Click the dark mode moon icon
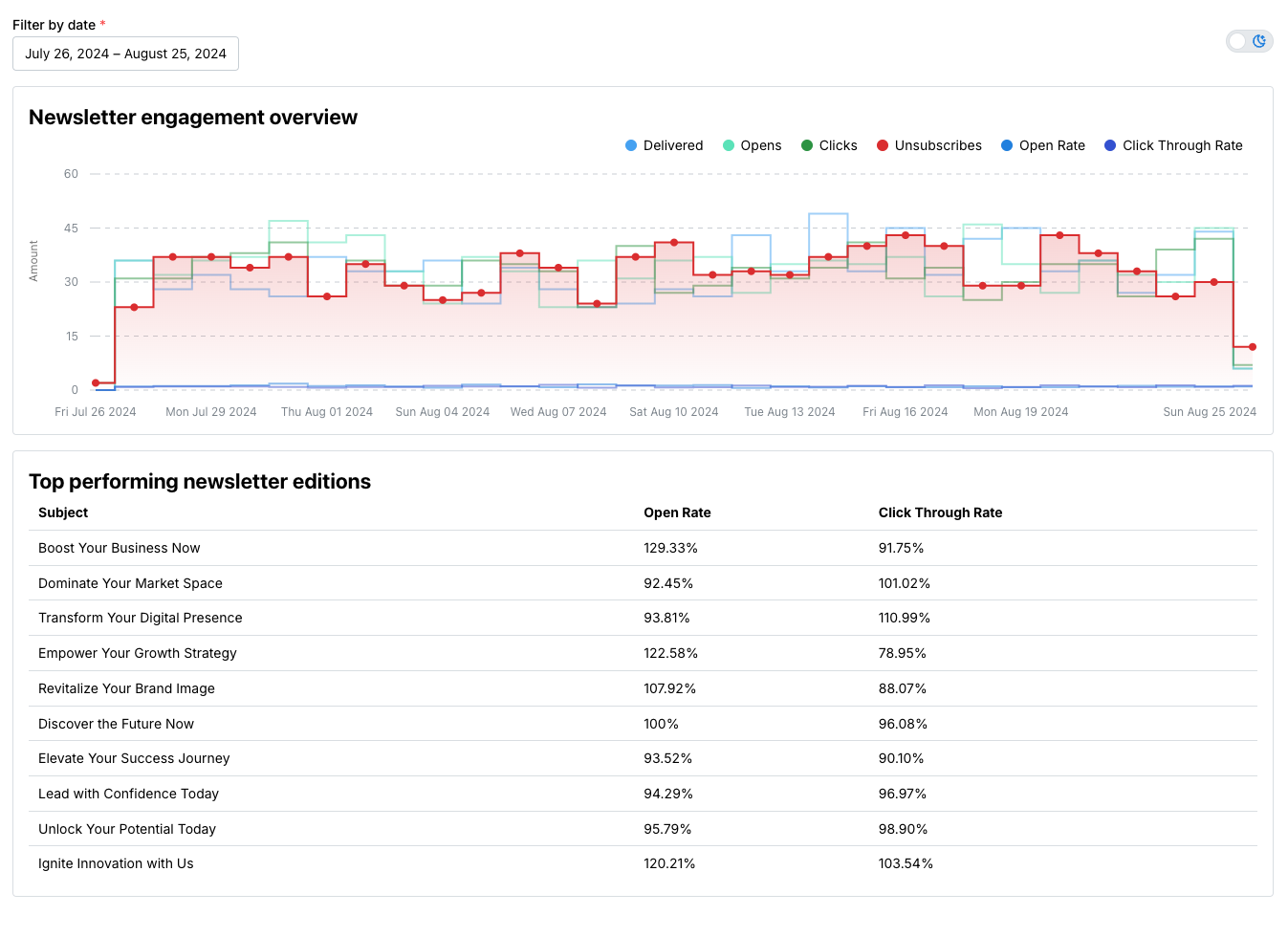1288x937 pixels. pos(1259,41)
